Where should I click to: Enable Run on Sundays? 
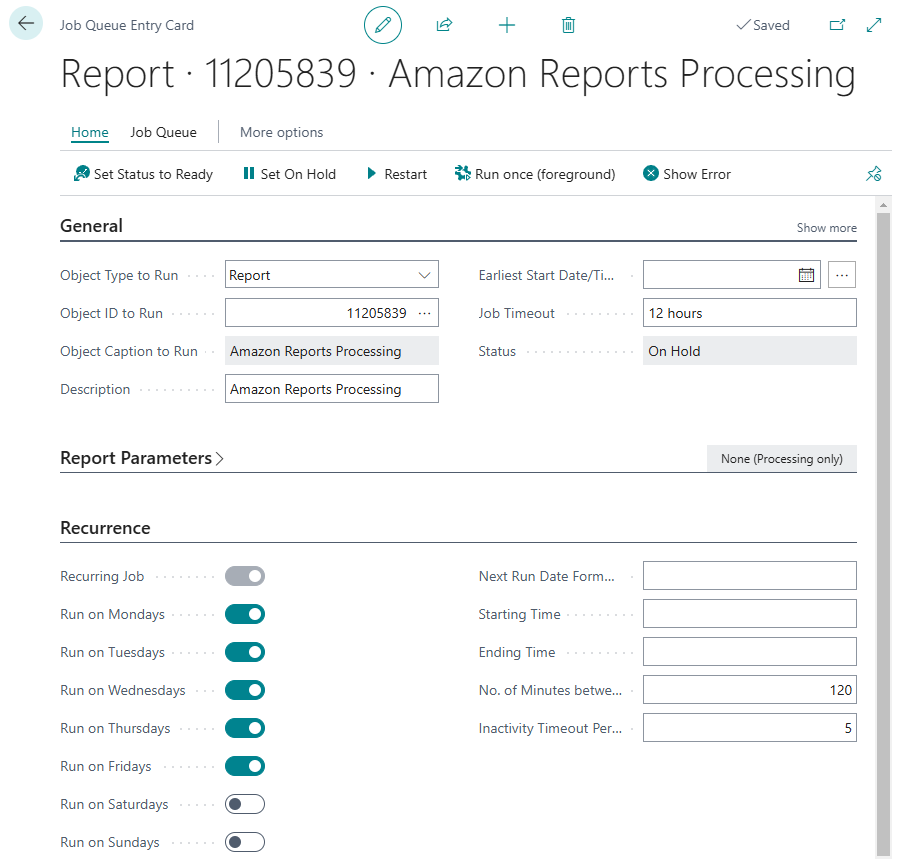coord(245,842)
